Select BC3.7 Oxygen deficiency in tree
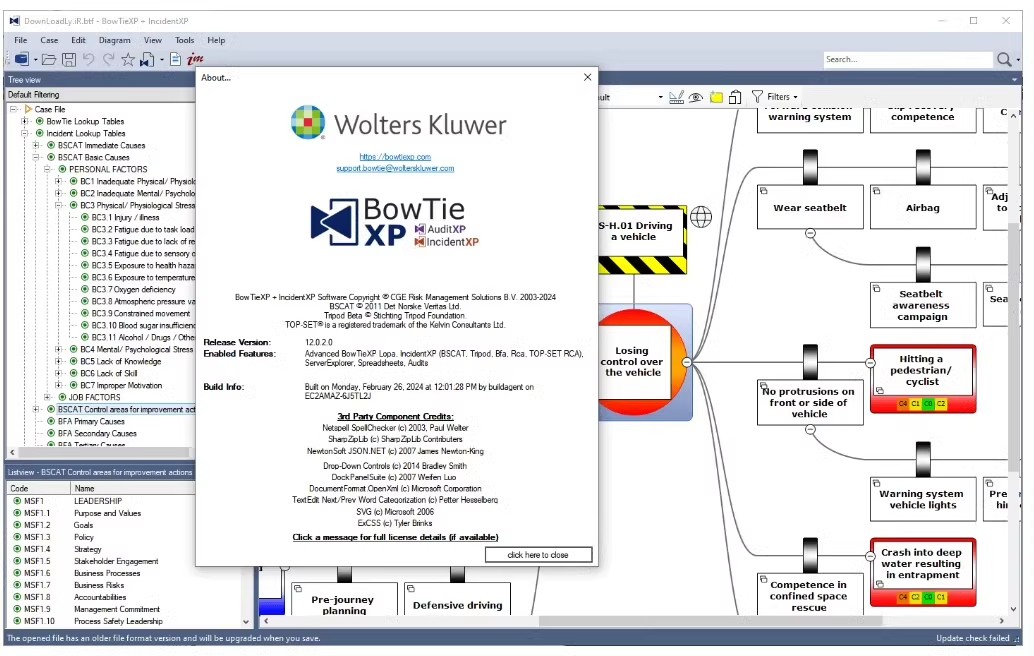The image size is (1034, 656). click(133, 289)
